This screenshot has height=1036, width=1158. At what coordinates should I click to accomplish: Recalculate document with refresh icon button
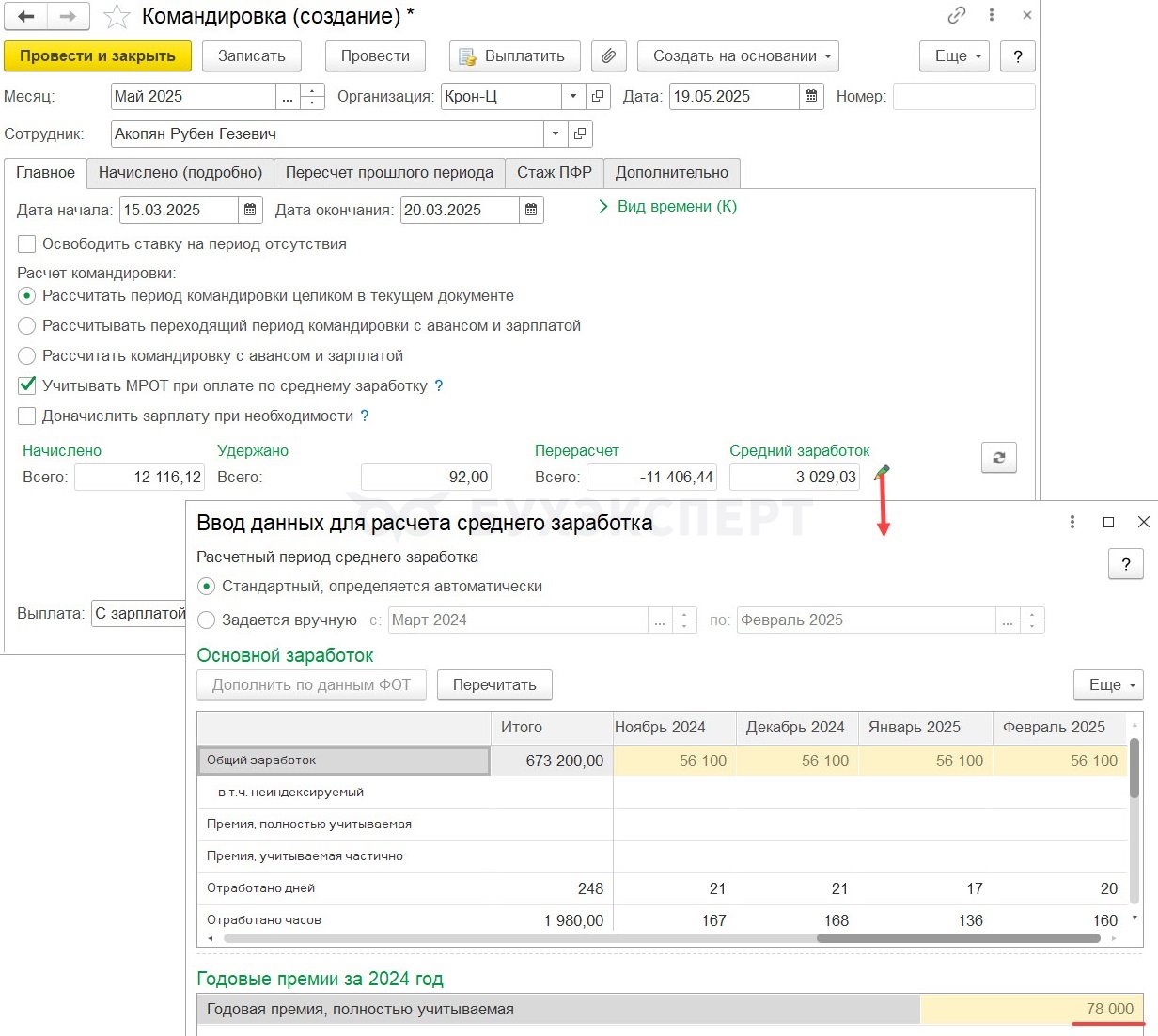pos(998,458)
